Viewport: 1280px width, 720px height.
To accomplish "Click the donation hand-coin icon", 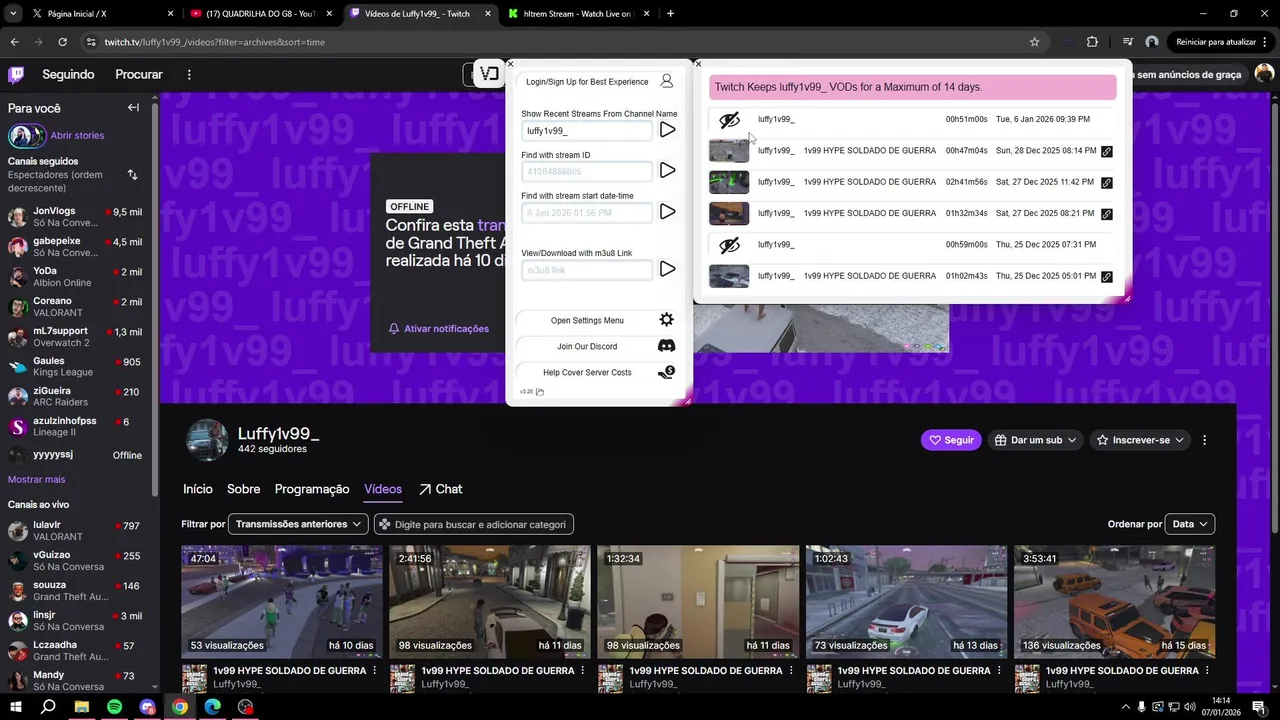I will (x=667, y=372).
